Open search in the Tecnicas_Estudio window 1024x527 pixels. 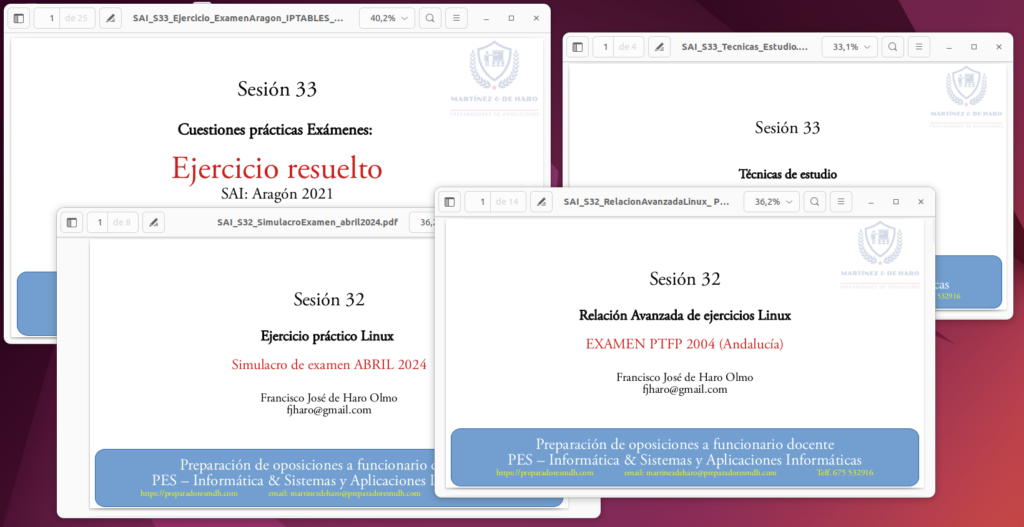coord(892,47)
